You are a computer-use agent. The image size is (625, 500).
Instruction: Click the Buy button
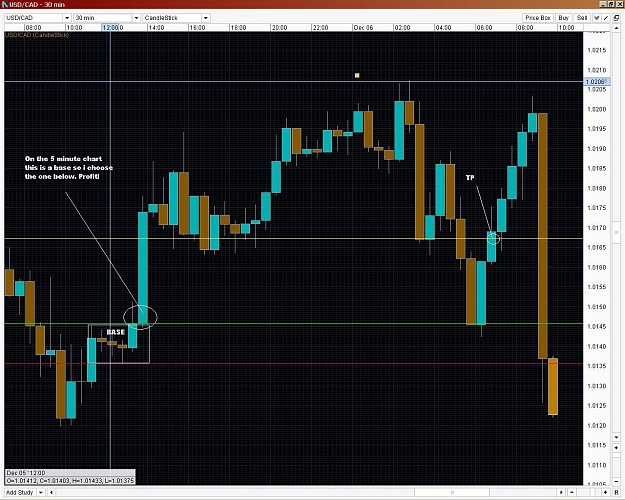564,18
